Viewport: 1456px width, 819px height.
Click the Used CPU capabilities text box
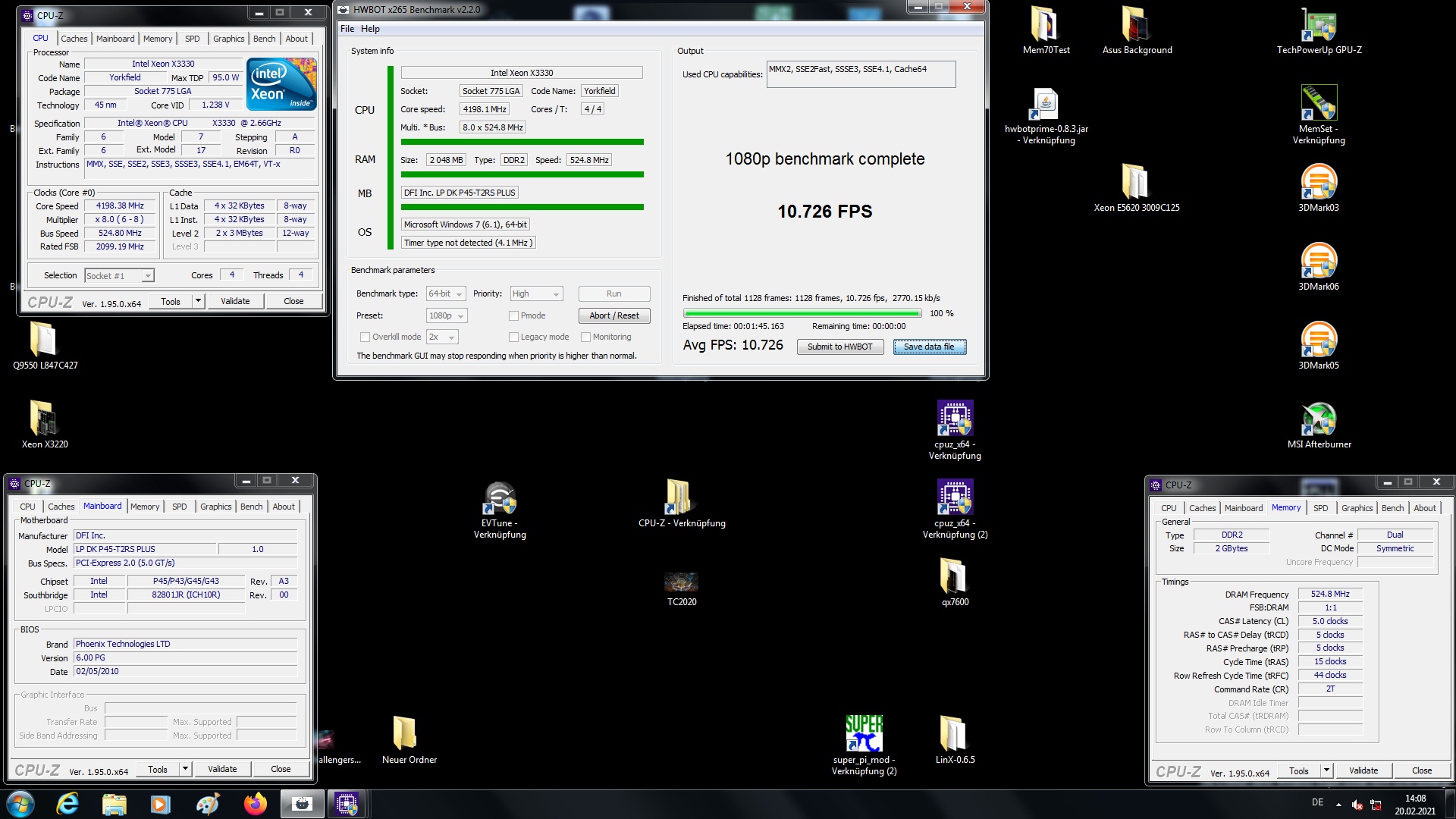tap(861, 74)
